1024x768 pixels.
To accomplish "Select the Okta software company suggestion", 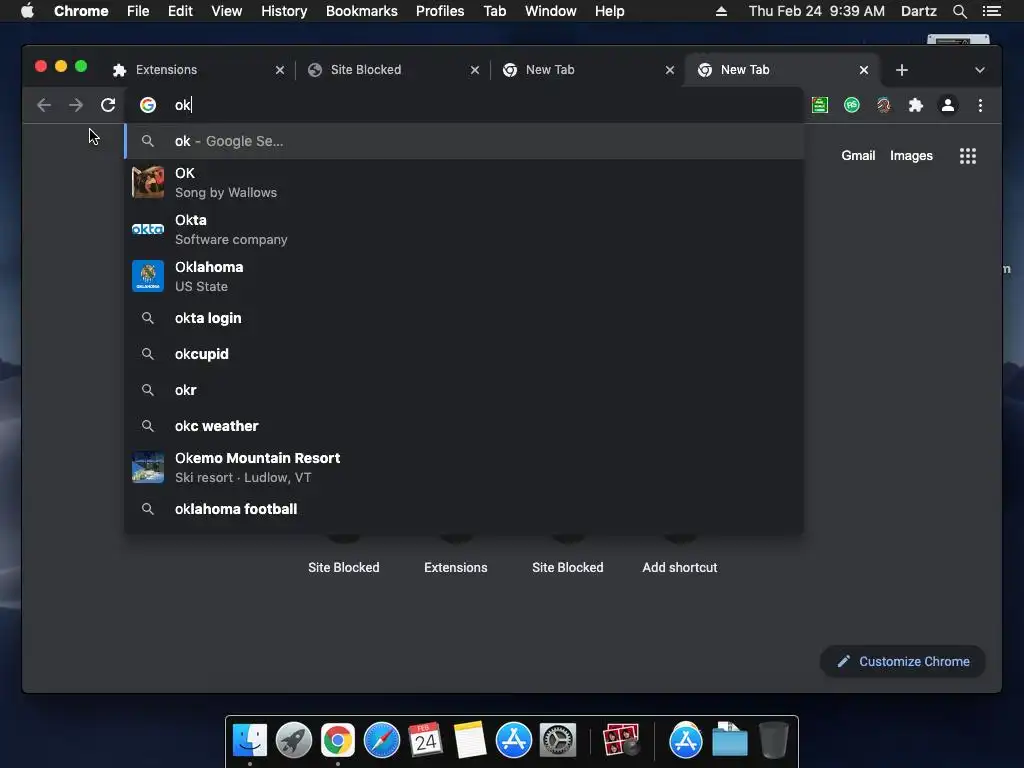I will [464, 229].
